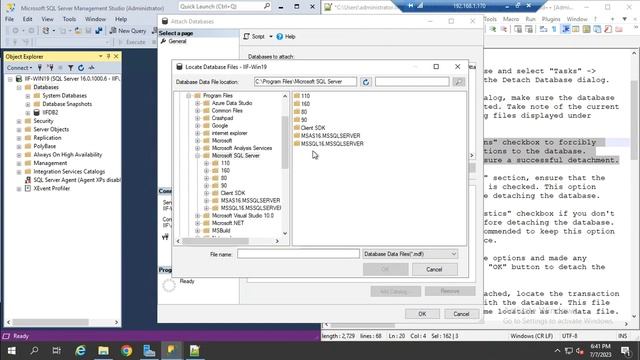Open Task View on the taskbar
Viewport: 640px width, 360px height.
tap(57, 351)
